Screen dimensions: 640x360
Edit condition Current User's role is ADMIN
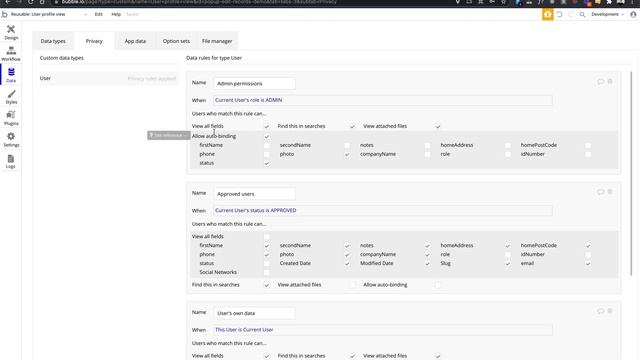(x=383, y=100)
